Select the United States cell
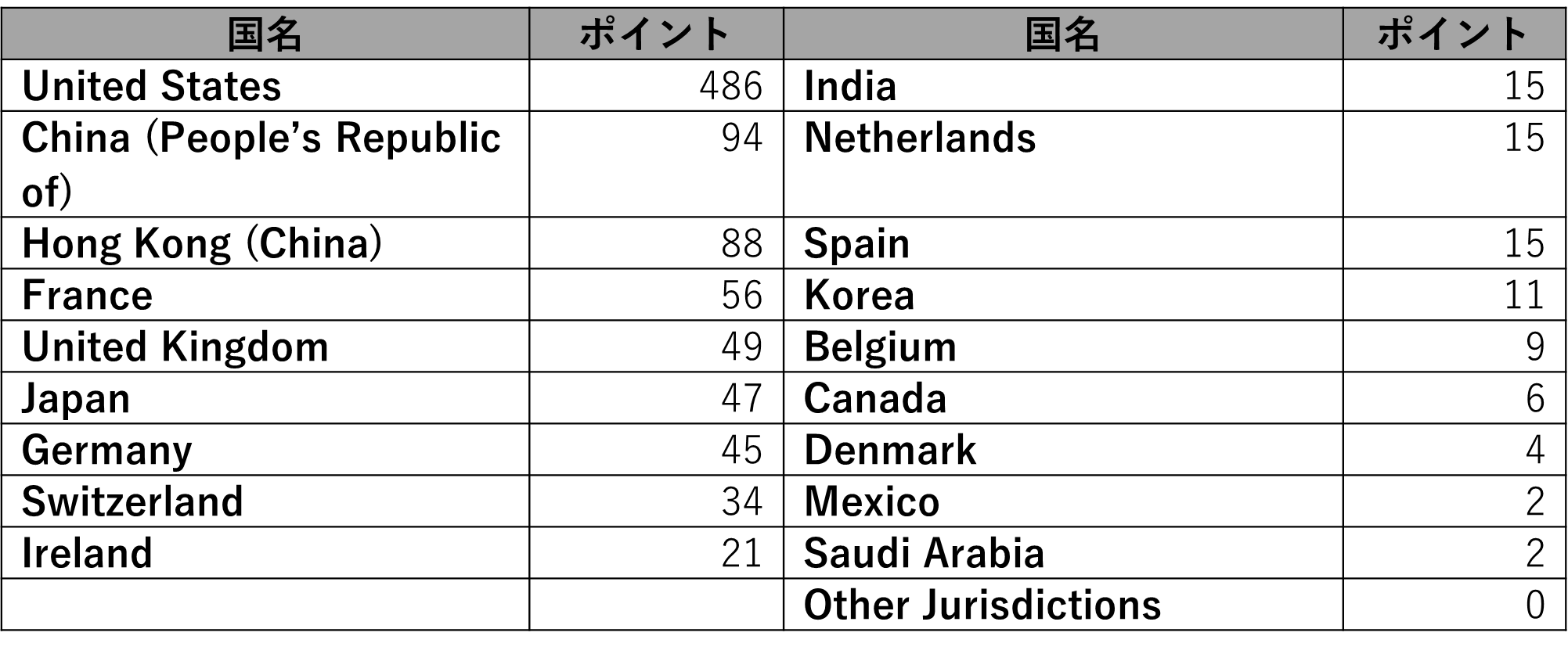The height and width of the screenshot is (654, 1568). (x=265, y=85)
